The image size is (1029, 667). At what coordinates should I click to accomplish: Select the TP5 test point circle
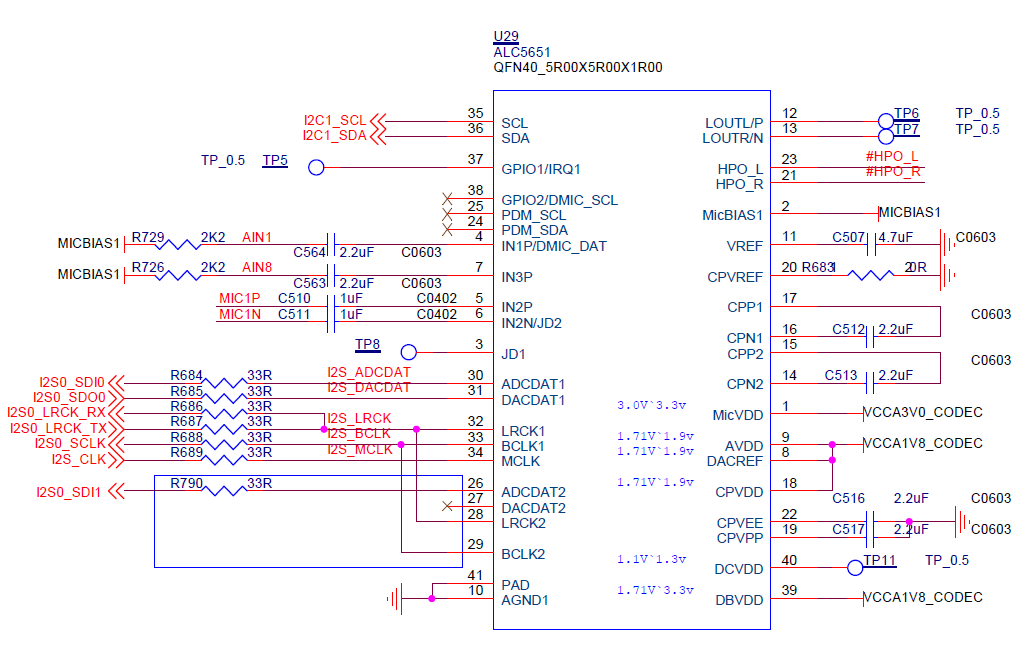point(316,167)
